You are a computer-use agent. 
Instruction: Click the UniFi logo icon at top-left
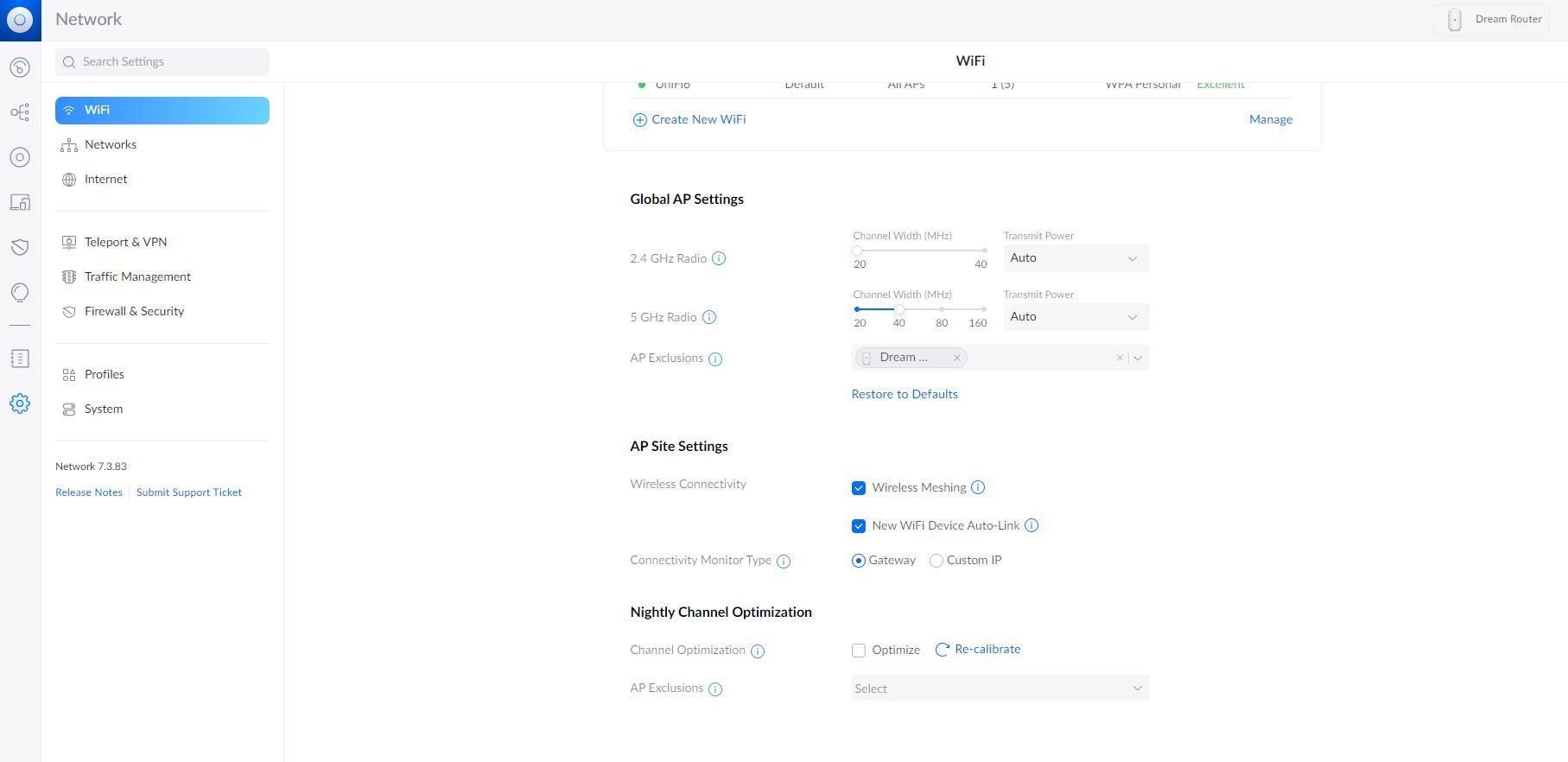[20, 20]
